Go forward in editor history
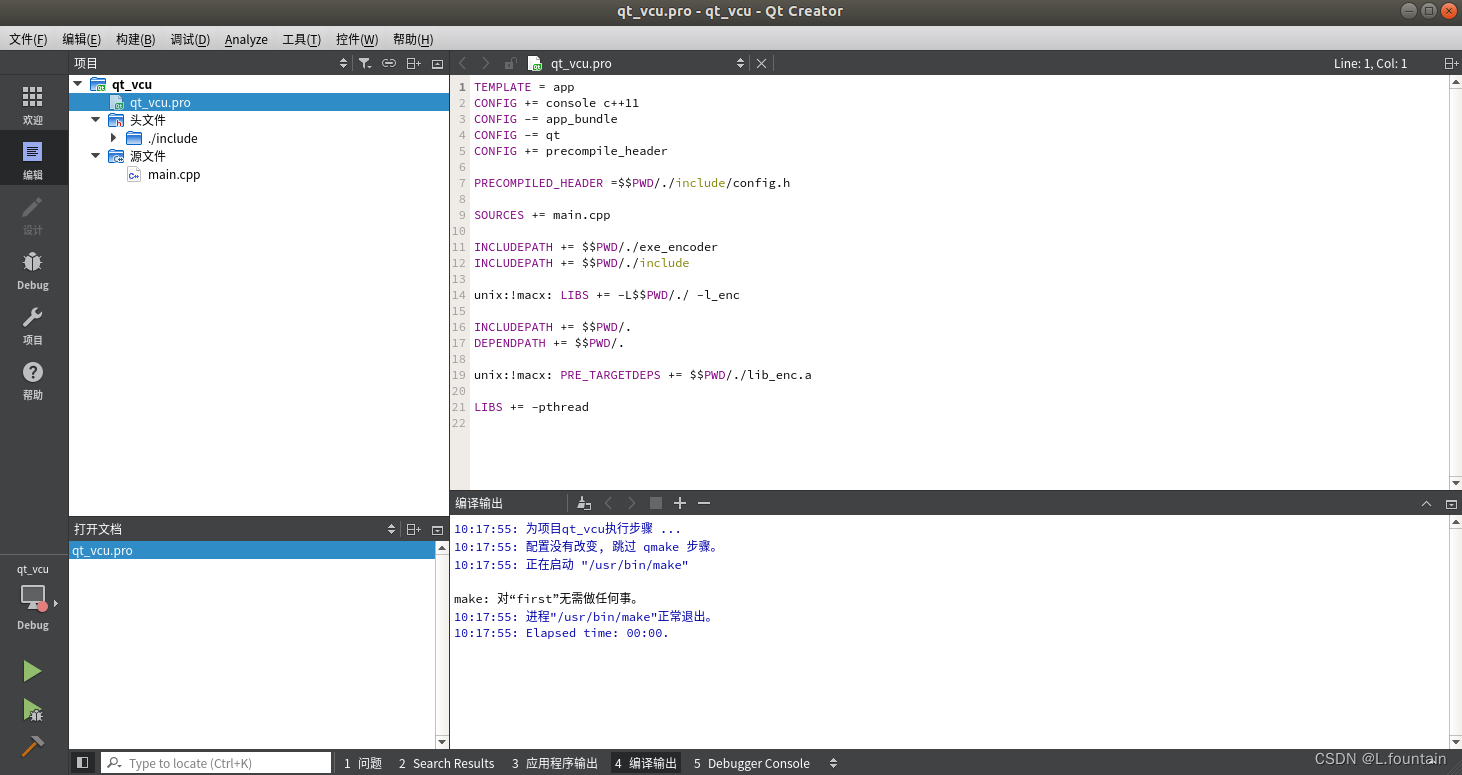This screenshot has width=1462, height=775. (486, 63)
